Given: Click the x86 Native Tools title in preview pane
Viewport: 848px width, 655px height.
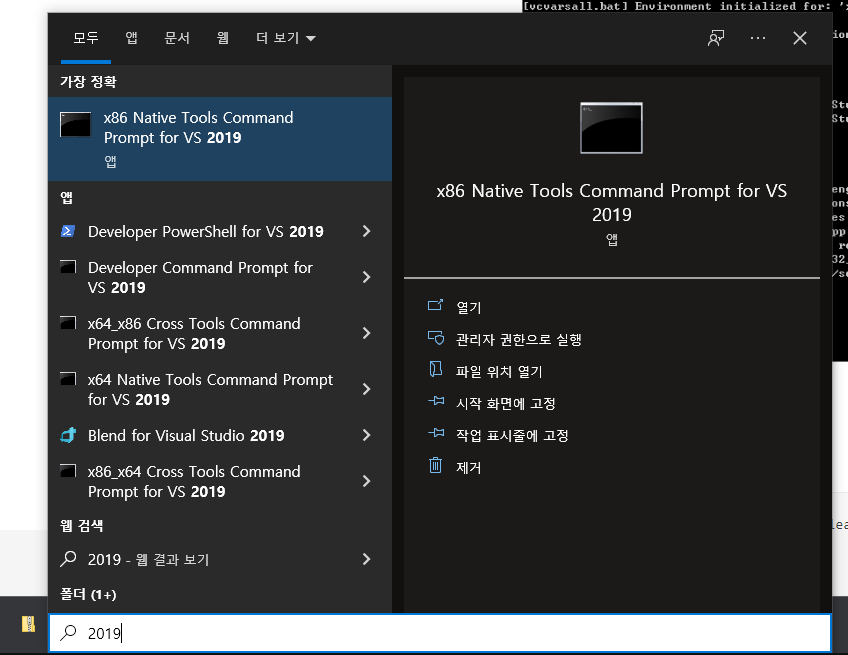Looking at the screenshot, I should coord(612,202).
